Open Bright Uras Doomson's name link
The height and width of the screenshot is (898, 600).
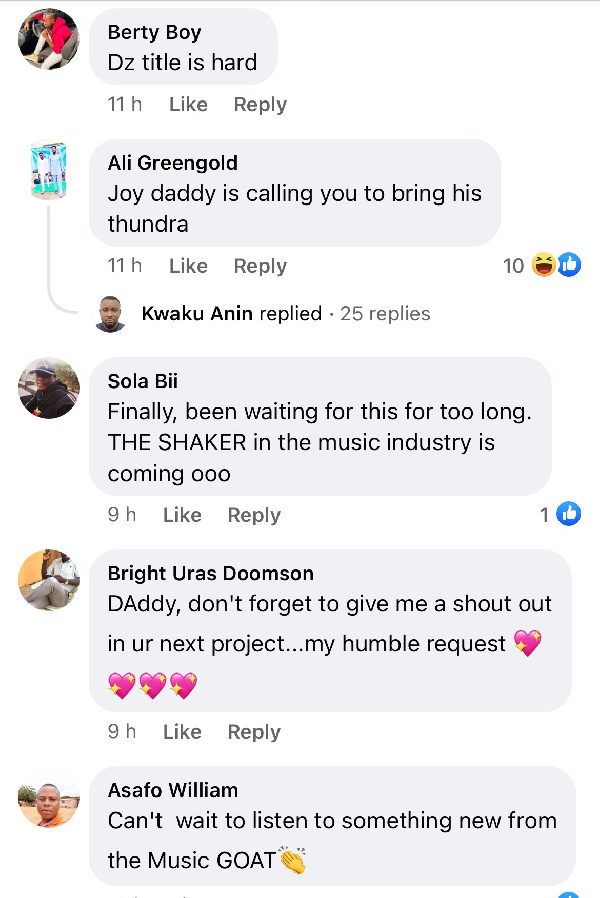pos(210,573)
